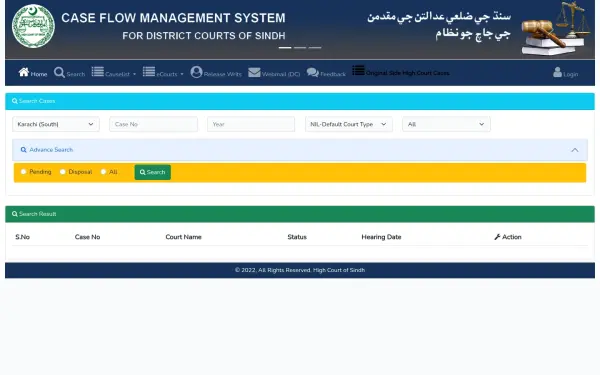This screenshot has height=375, width=600.
Task: Open the Karachi (South) district dropdown
Action: tap(56, 124)
